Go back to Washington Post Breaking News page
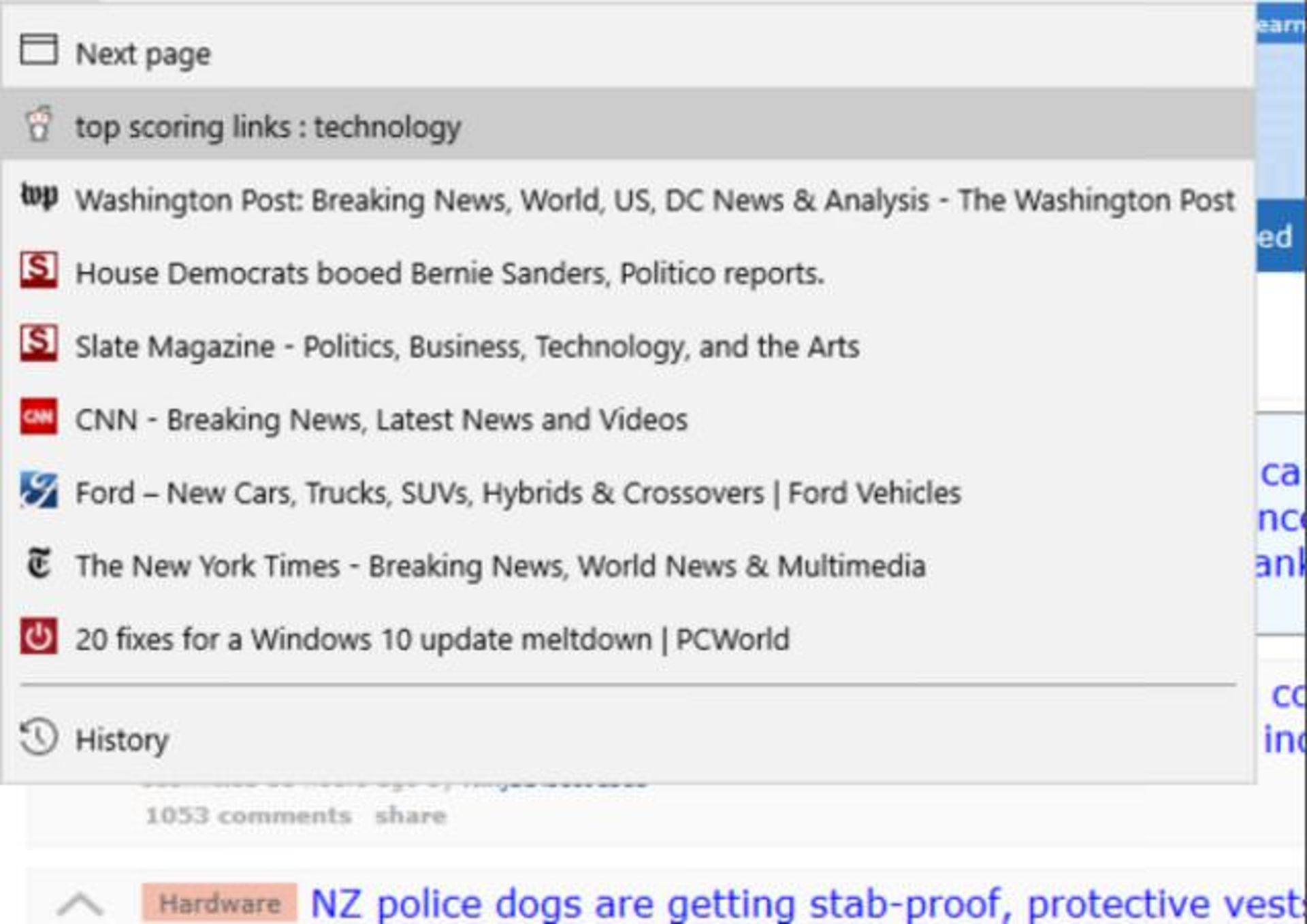Image resolution: width=1307 pixels, height=924 pixels. tap(628, 199)
